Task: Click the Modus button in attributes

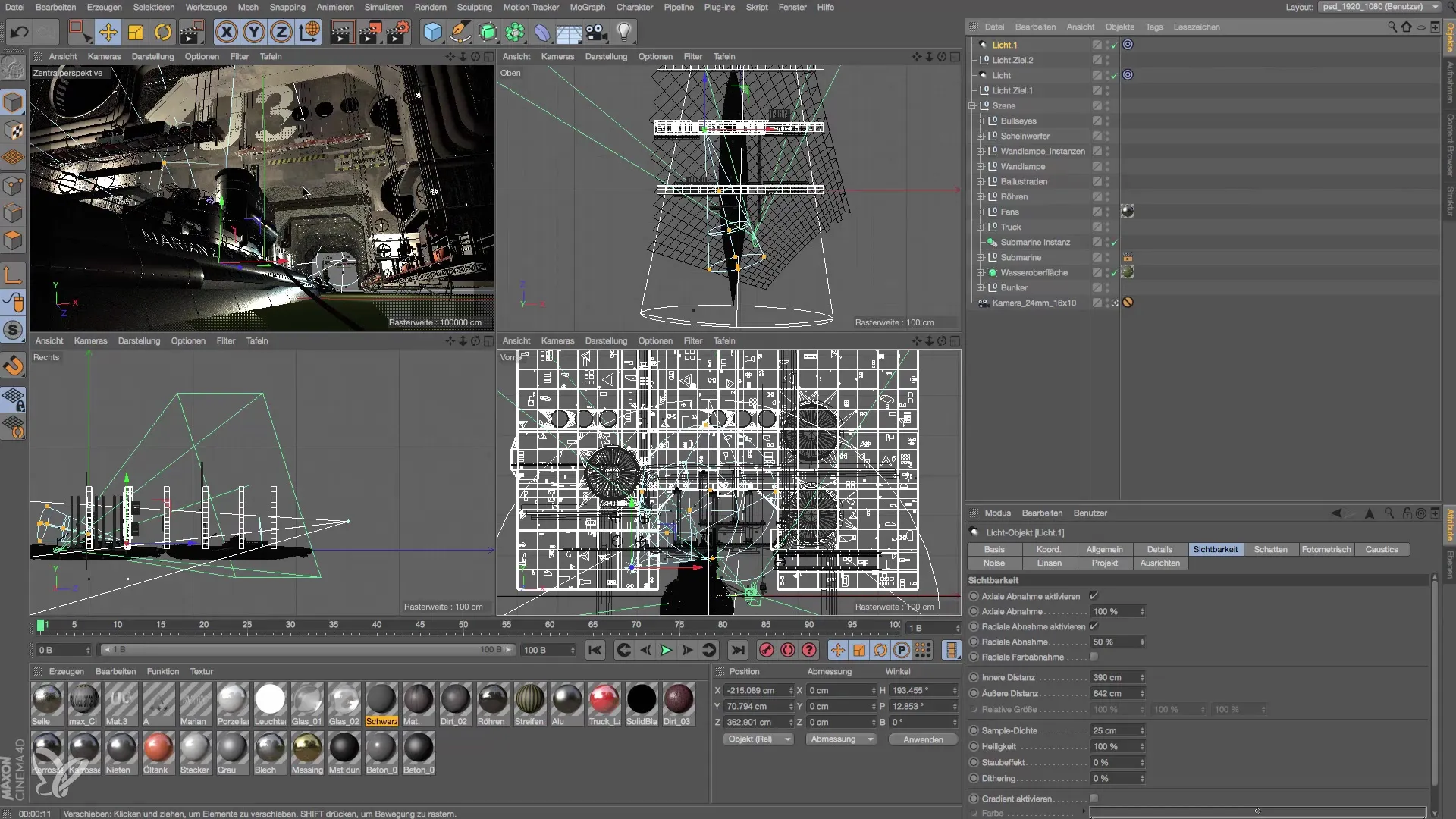Action: point(997,513)
